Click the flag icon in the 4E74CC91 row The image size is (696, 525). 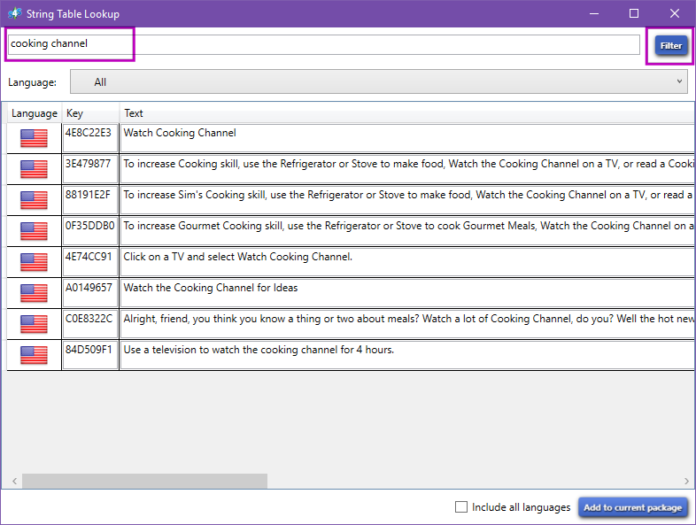[34, 262]
